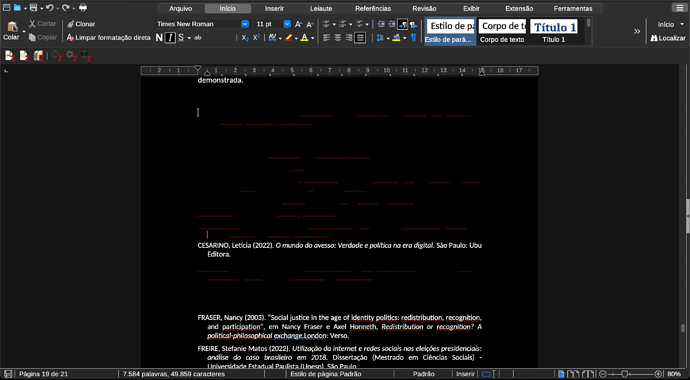
Task: Open the Arquivo tab
Action: (x=180, y=8)
